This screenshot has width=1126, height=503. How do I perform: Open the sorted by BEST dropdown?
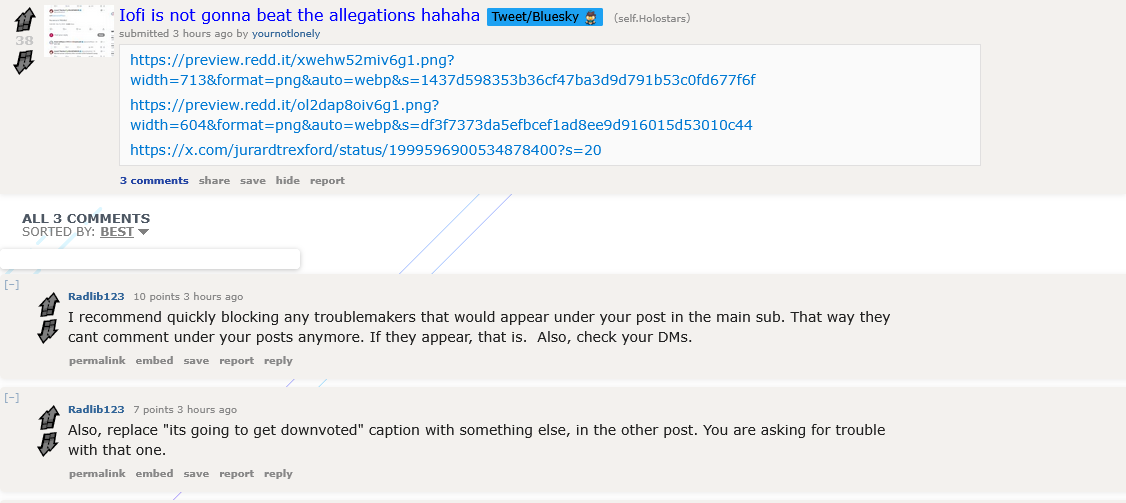124,232
